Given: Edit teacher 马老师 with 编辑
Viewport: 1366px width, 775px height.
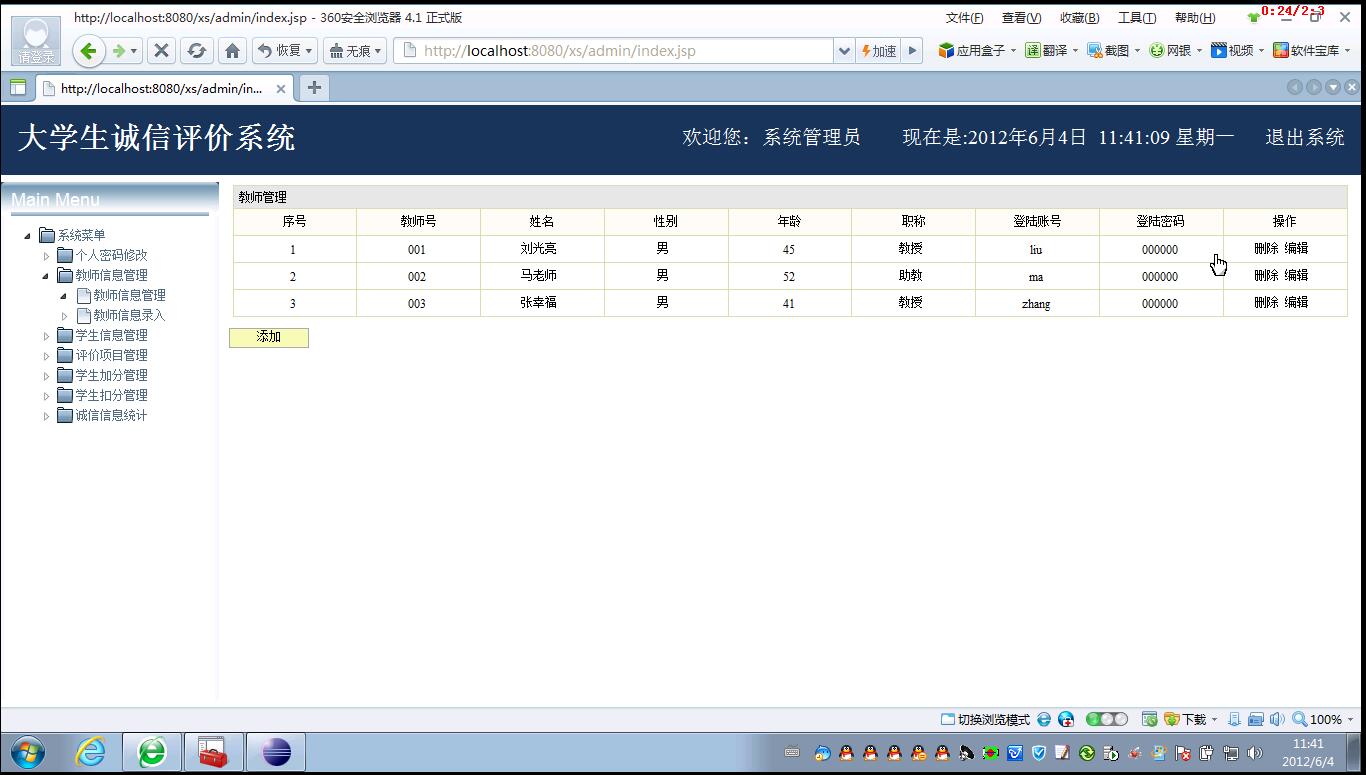Looking at the screenshot, I should pos(1296,275).
